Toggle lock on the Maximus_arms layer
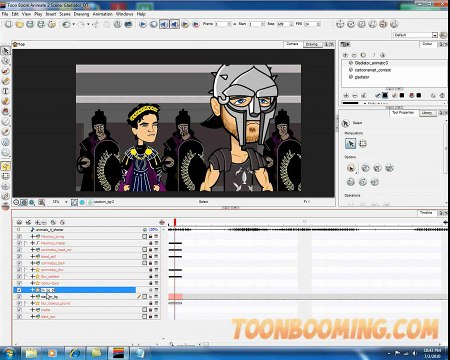 (150, 236)
